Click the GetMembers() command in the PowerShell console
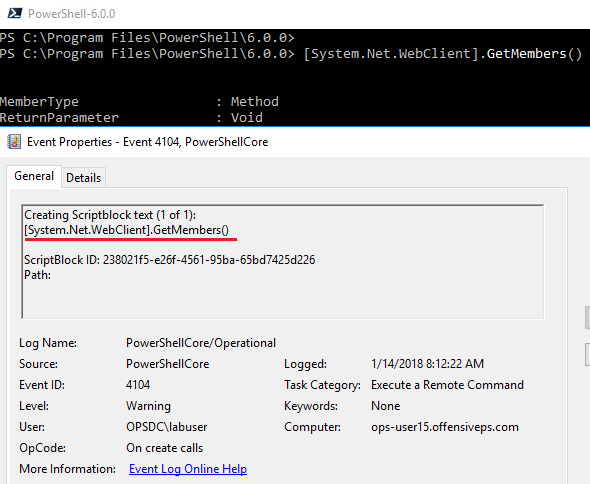 coord(442,54)
